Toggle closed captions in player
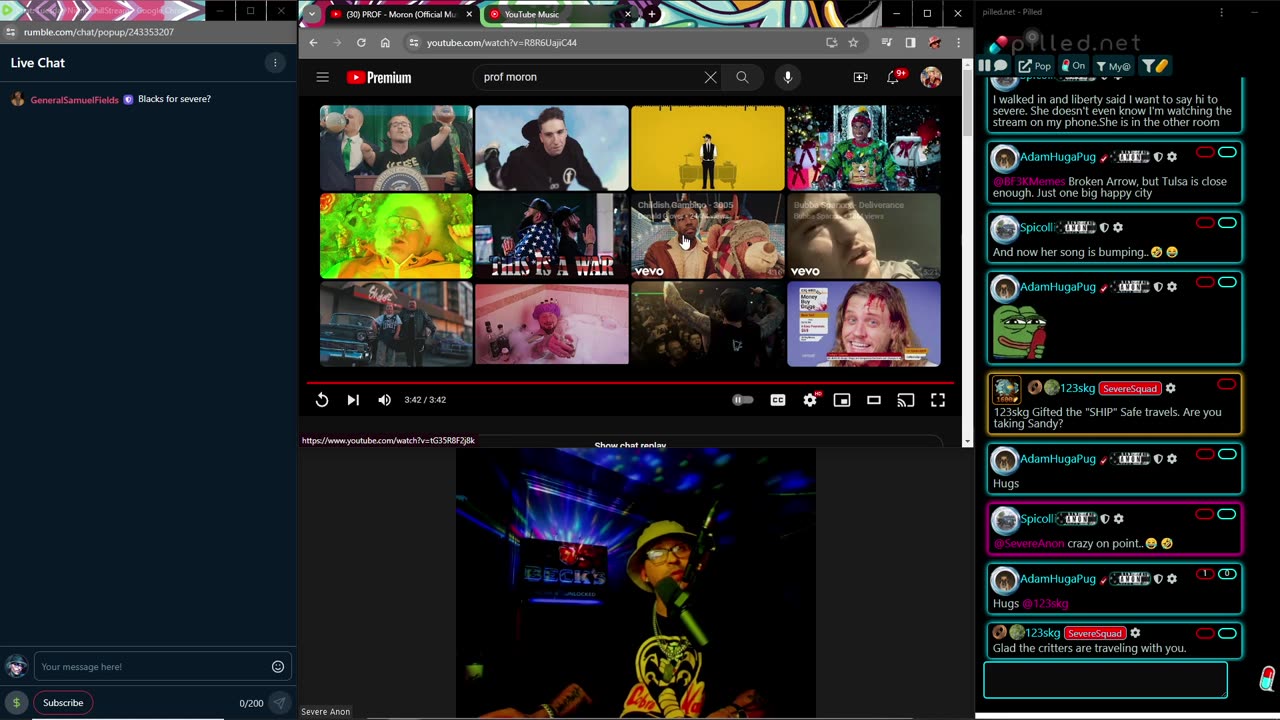Viewport: 1280px width, 720px height. click(x=778, y=400)
